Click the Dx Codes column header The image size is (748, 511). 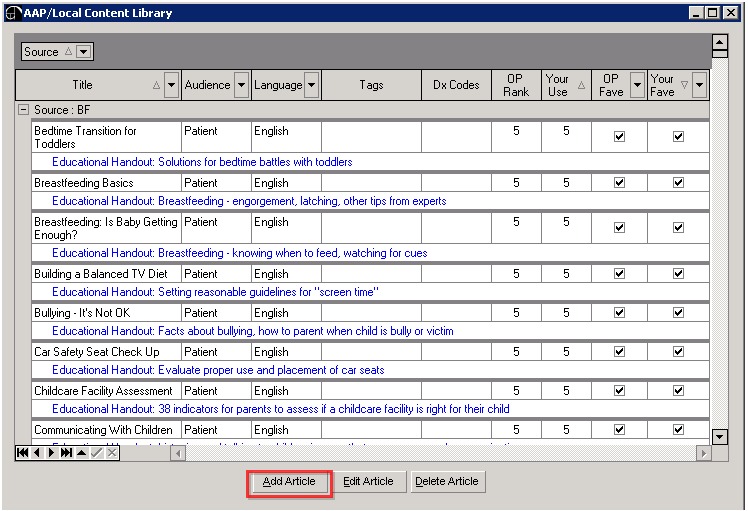(456, 85)
